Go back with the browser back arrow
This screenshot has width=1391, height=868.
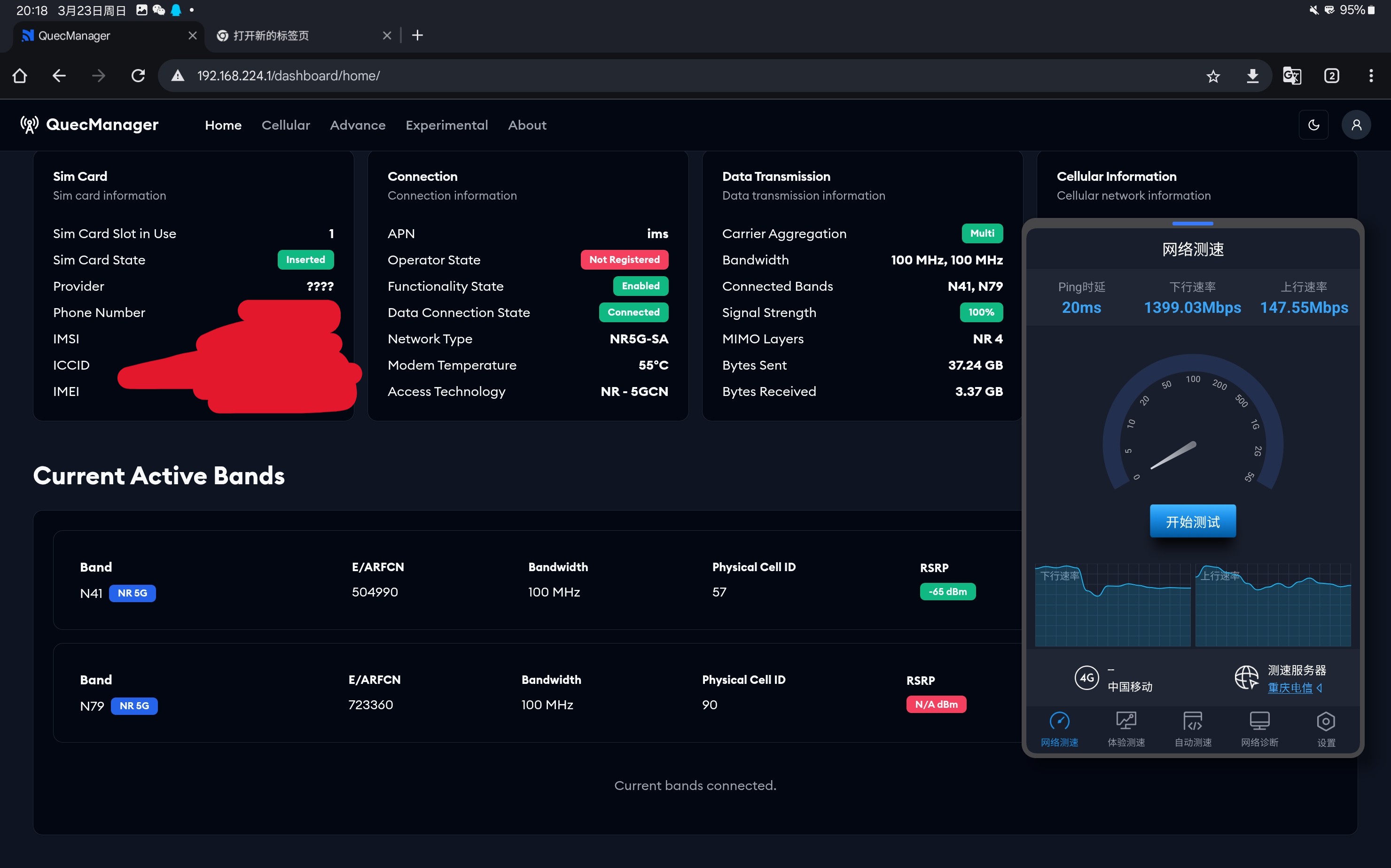point(59,76)
